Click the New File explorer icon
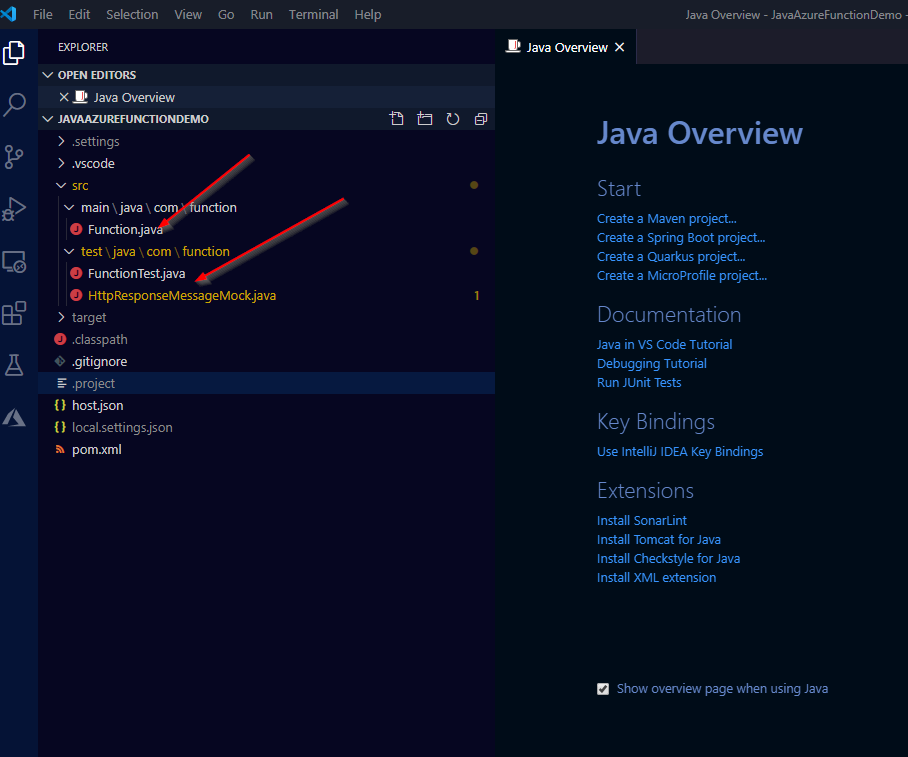908x757 pixels. click(397, 119)
